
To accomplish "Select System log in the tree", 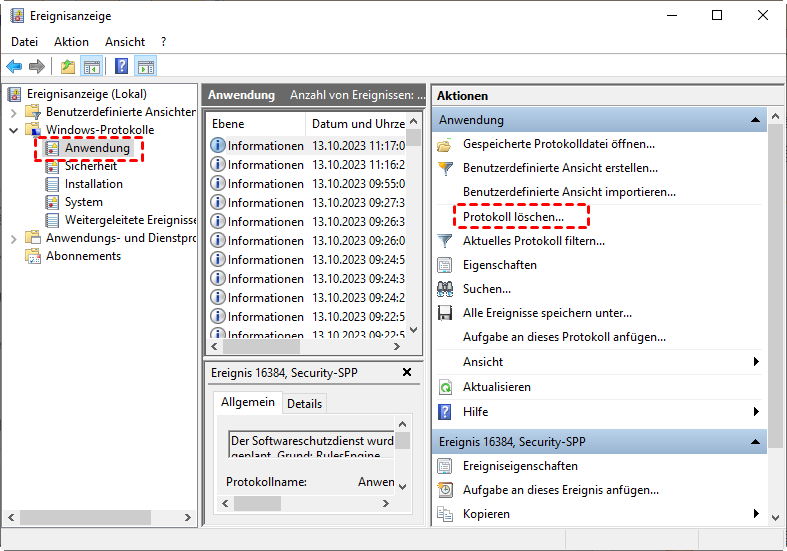I will pos(83,202).
